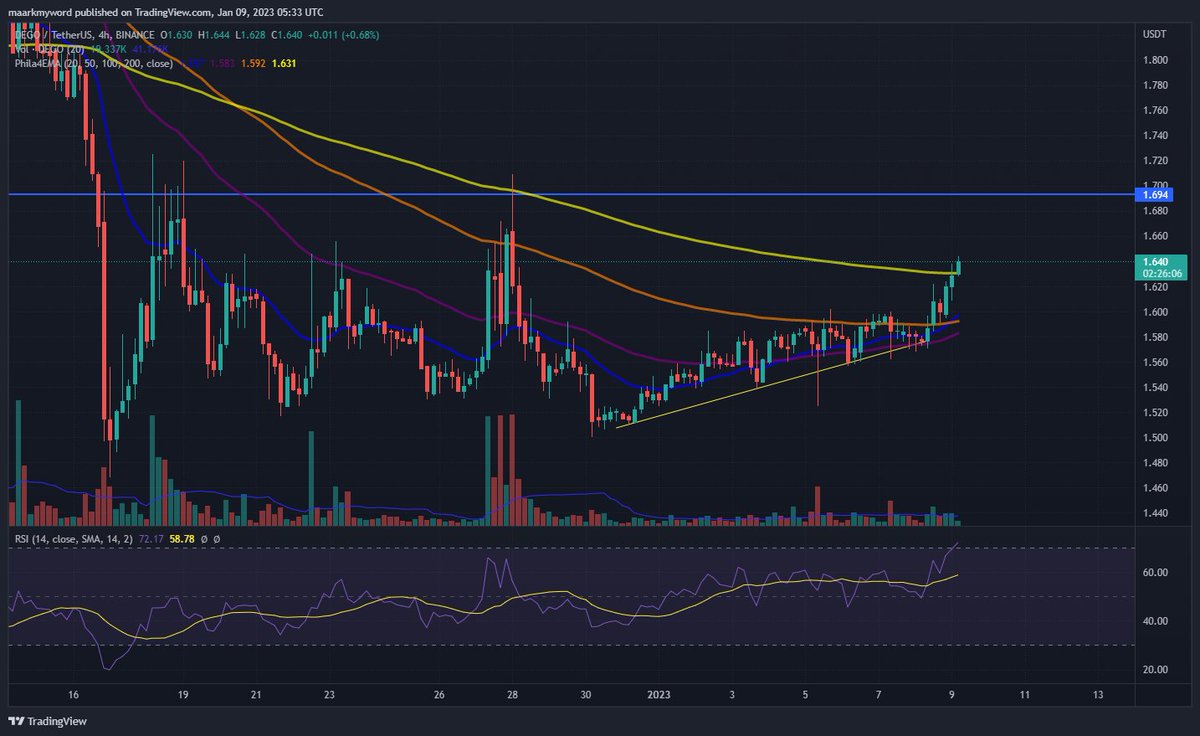The image size is (1200, 736).
Task: Click the 02:26:06 bar countdown label
Action: point(1160,272)
